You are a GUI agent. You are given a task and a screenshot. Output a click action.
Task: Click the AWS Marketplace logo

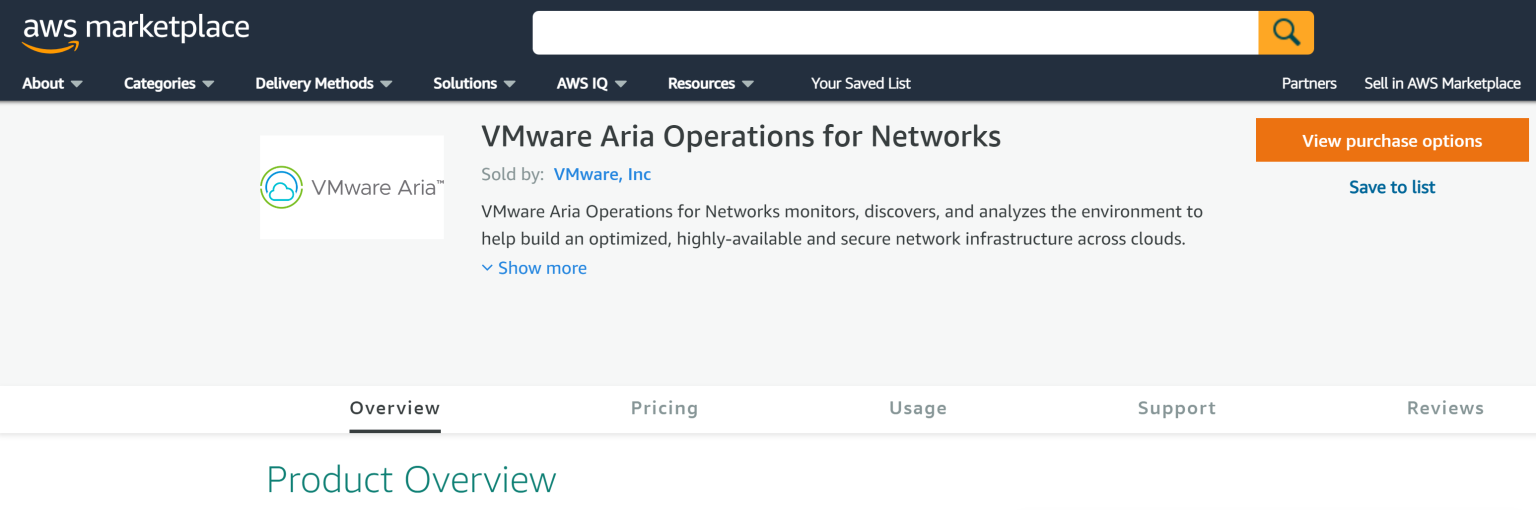click(135, 32)
